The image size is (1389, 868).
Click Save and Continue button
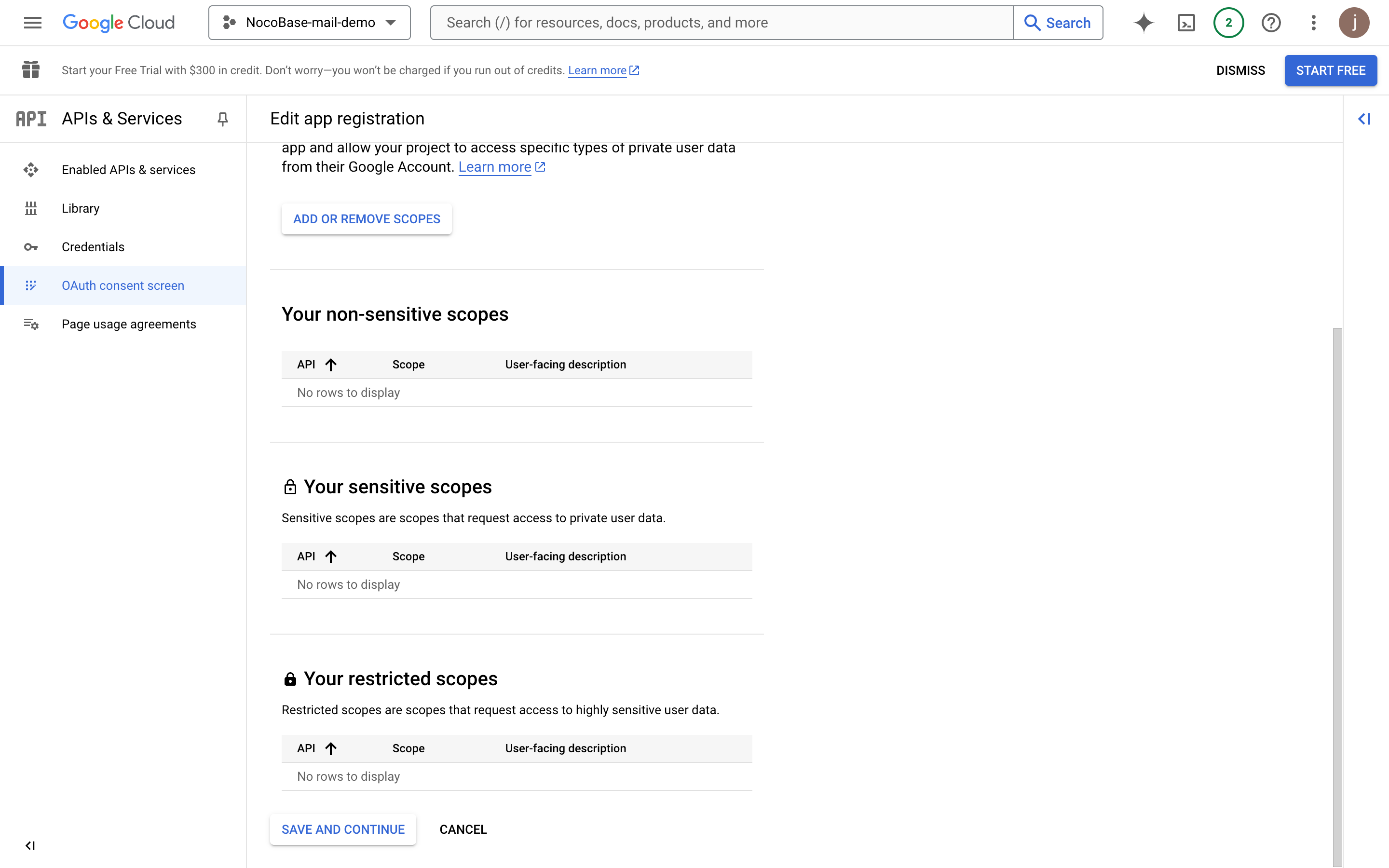pyautogui.click(x=342, y=829)
